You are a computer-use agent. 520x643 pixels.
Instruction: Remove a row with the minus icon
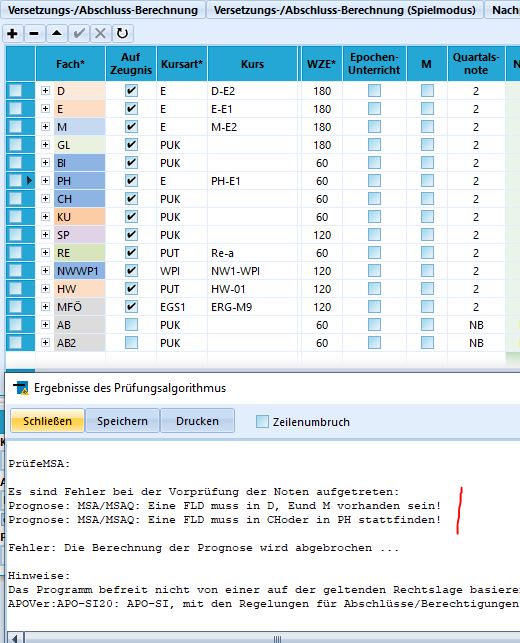click(x=34, y=33)
